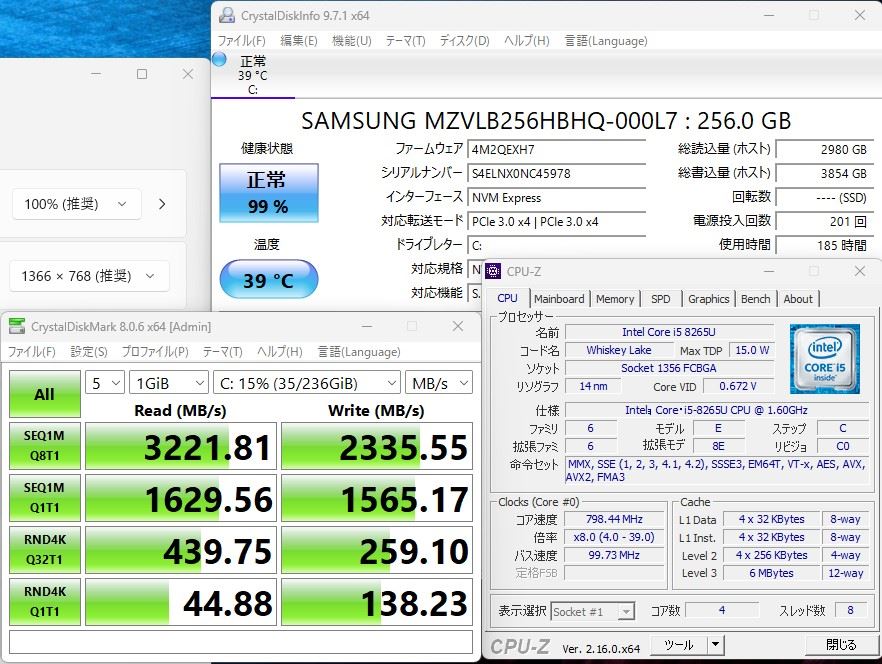Viewport: 882px width, 664px height.
Task: Click the 正常 99% health status badge
Action: click(x=268, y=192)
